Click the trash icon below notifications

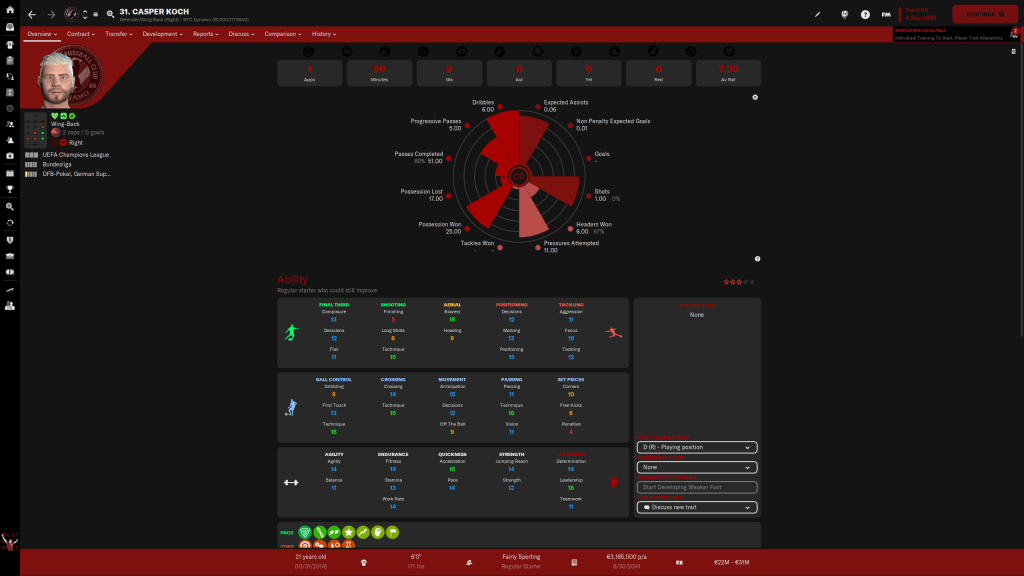tap(1013, 51)
